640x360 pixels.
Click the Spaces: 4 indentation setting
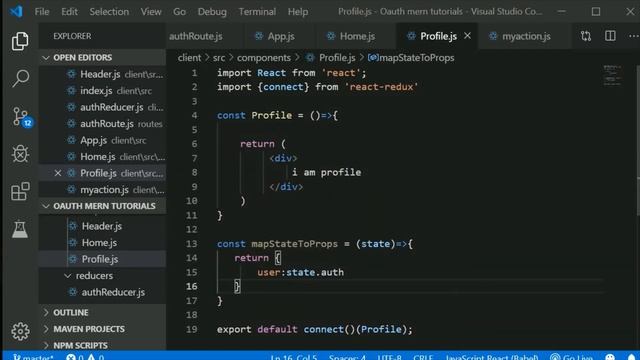tap(347, 357)
